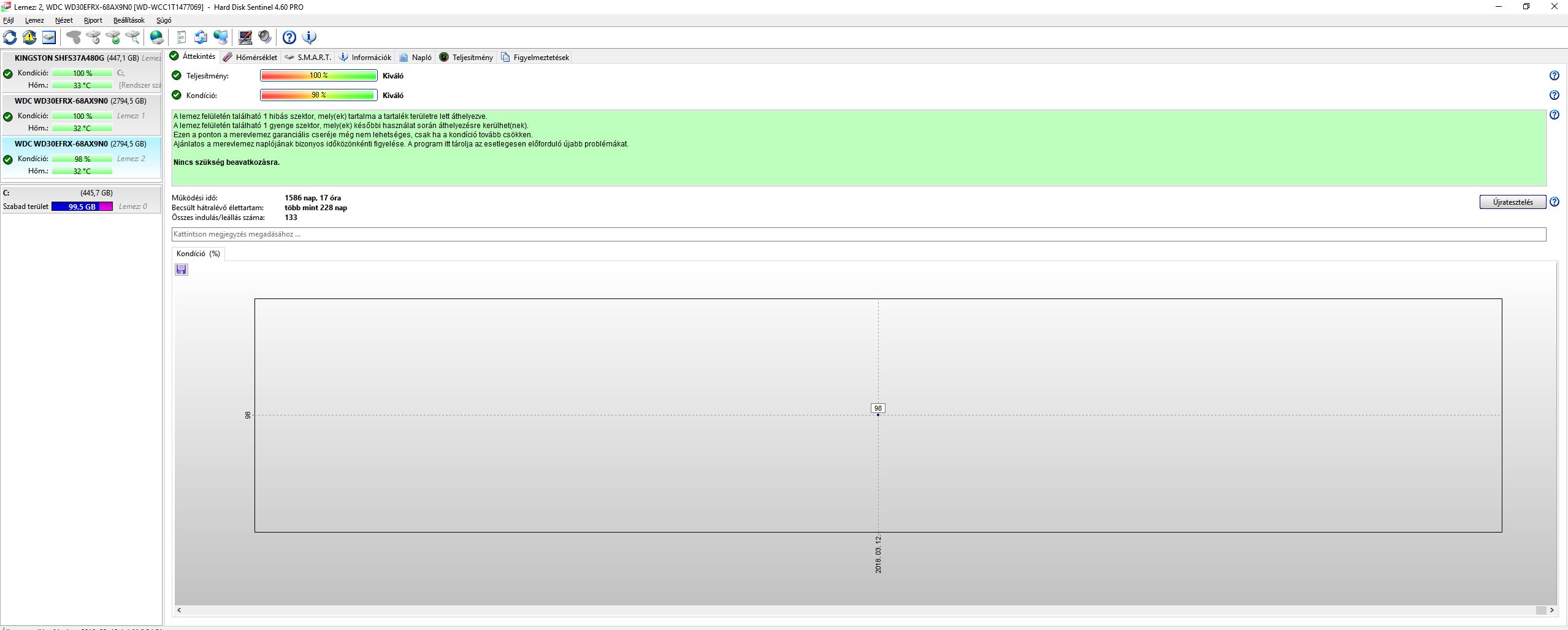Click the "Nincs szükség beavatkozásra." text
The width and height of the screenshot is (1568, 630).
pyautogui.click(x=226, y=162)
